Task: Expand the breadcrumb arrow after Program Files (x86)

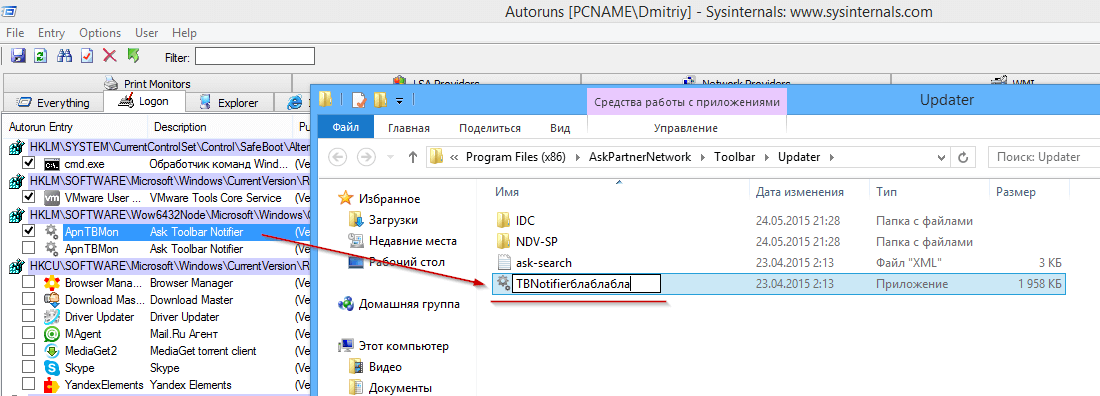Action: coord(579,157)
